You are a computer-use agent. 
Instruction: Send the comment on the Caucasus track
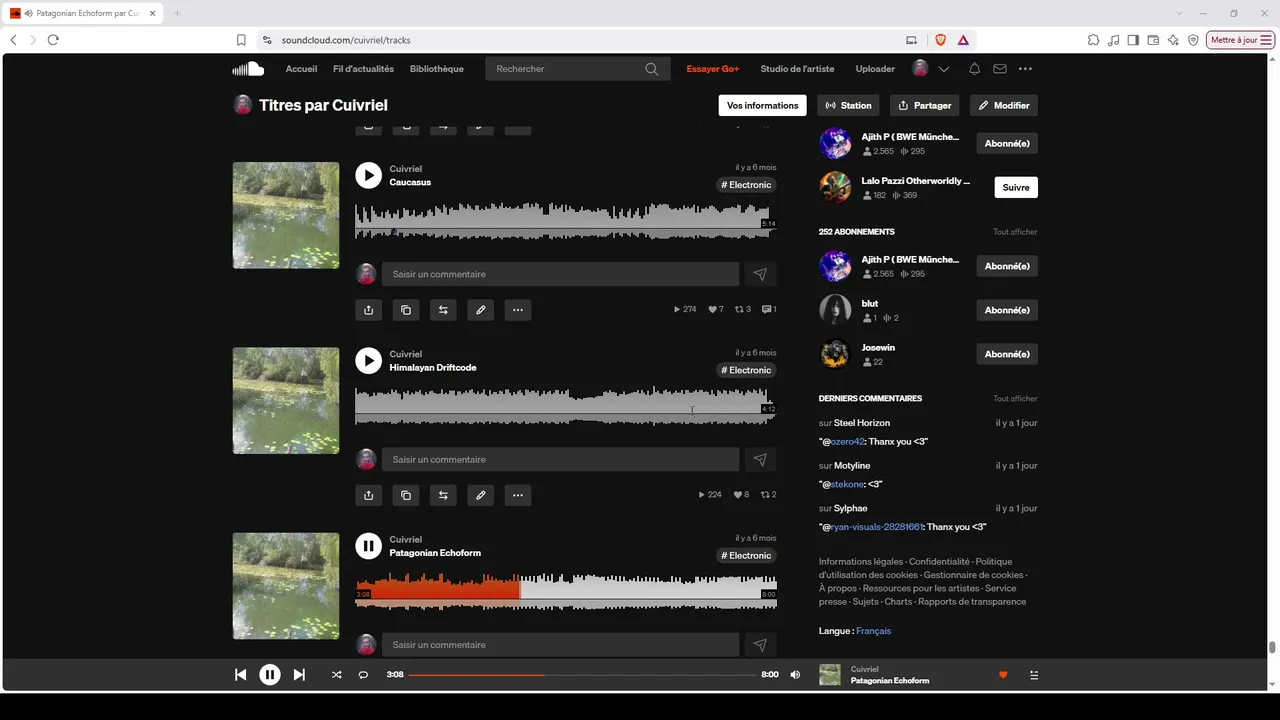tap(760, 274)
